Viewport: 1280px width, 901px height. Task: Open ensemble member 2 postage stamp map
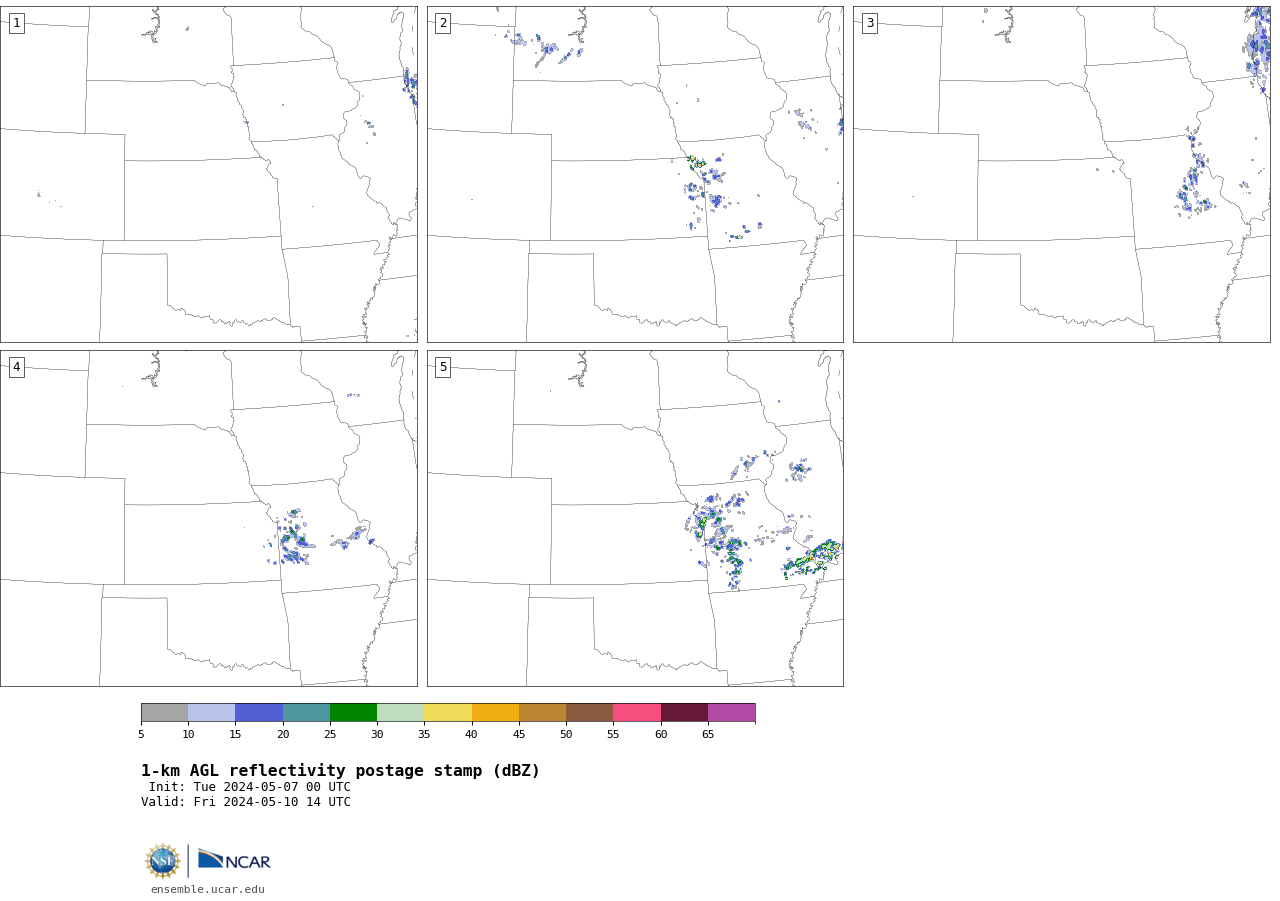635,174
